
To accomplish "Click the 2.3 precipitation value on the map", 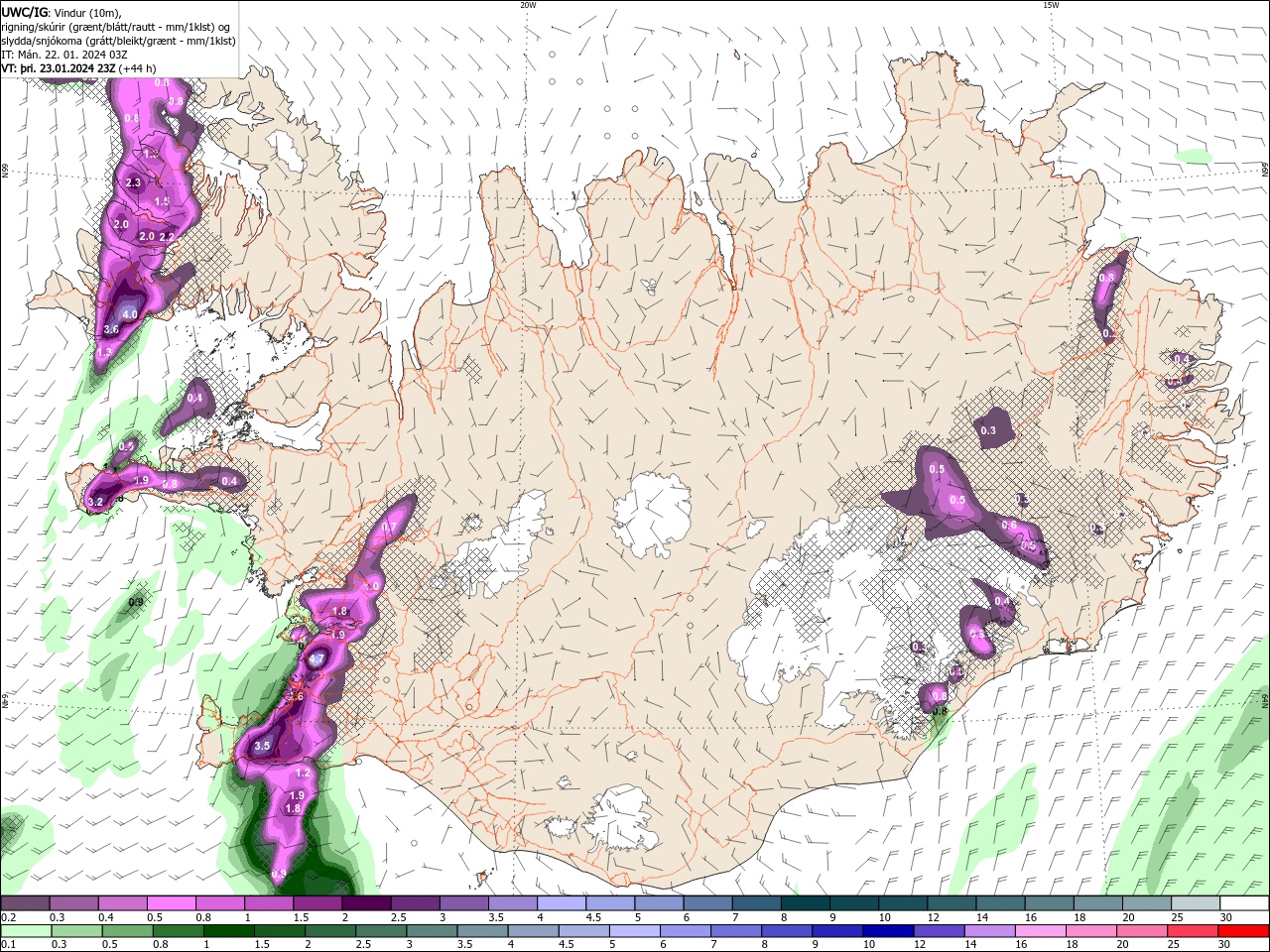I will [134, 183].
